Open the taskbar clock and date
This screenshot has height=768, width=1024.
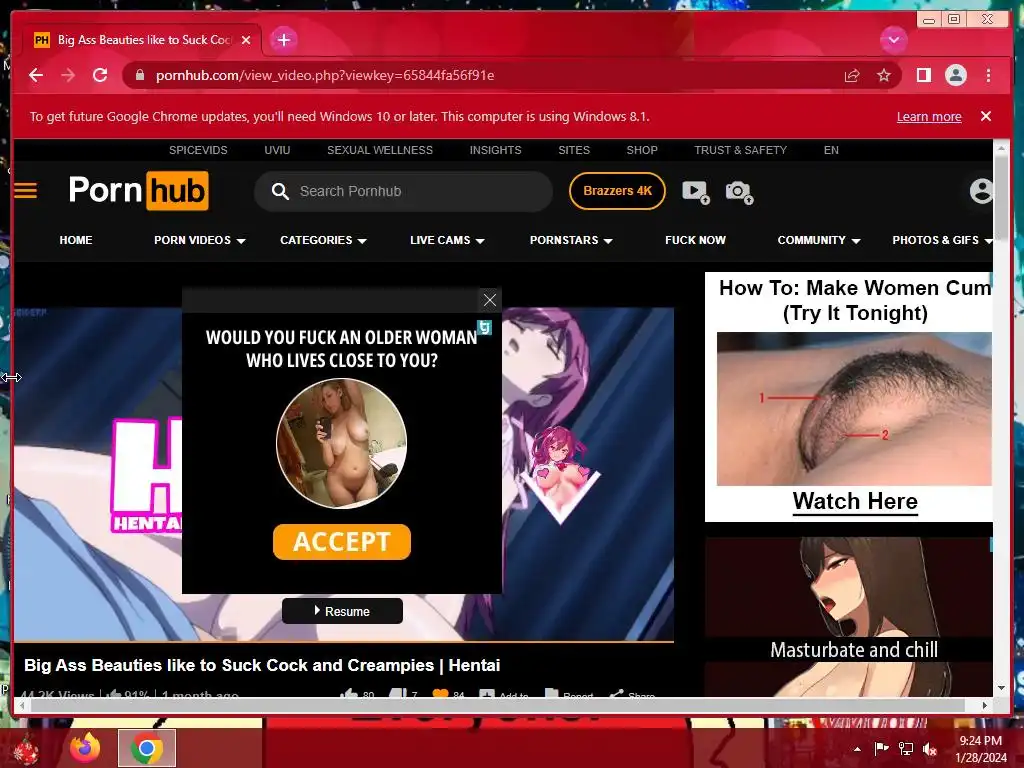point(981,749)
